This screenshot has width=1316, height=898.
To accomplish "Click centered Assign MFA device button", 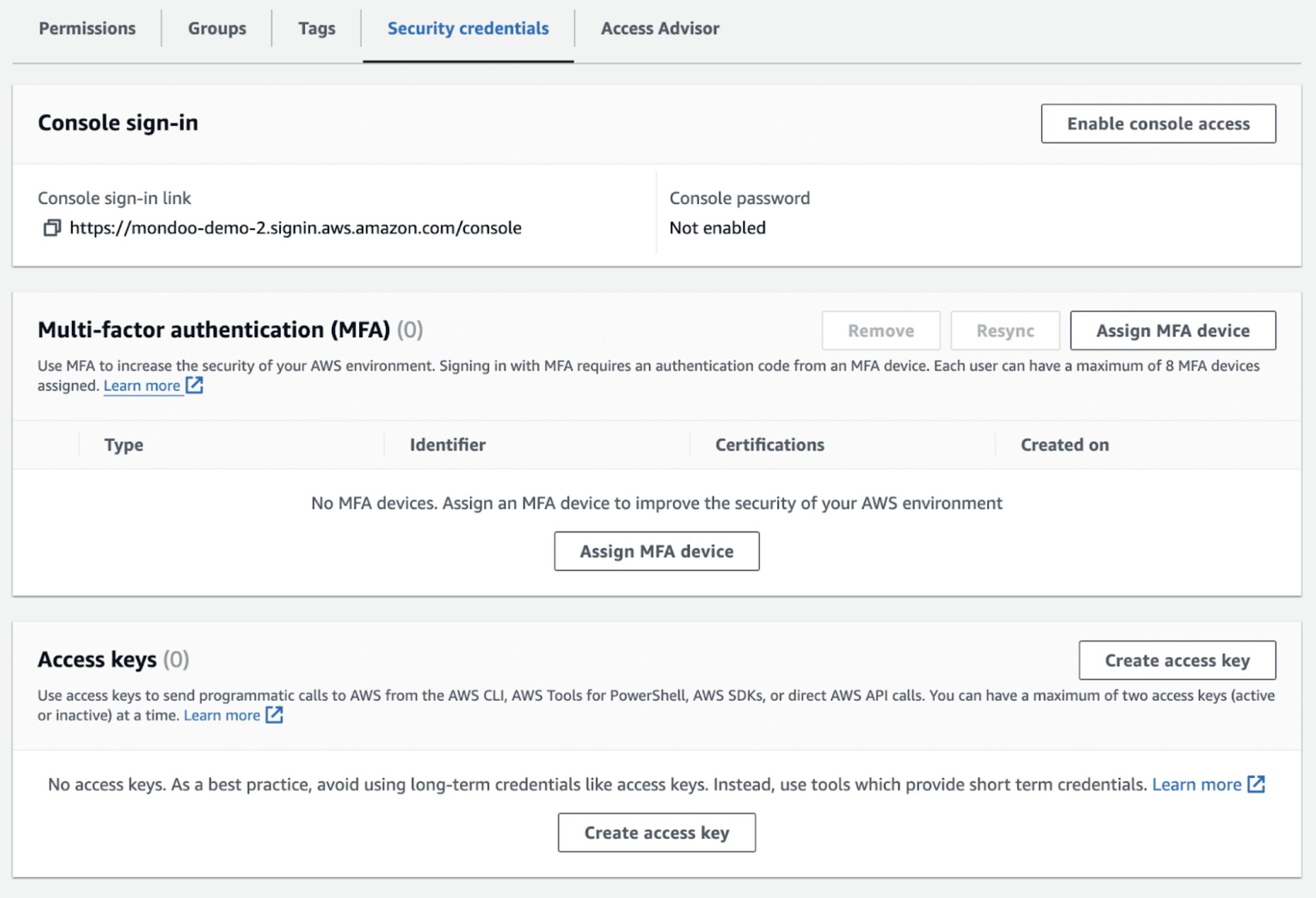I will coord(656,551).
